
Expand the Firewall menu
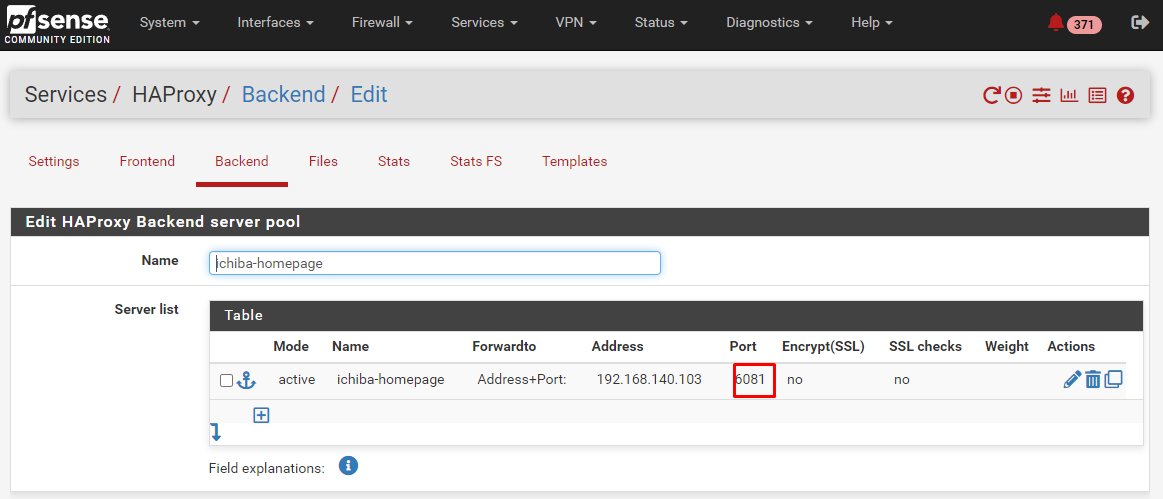pos(383,23)
